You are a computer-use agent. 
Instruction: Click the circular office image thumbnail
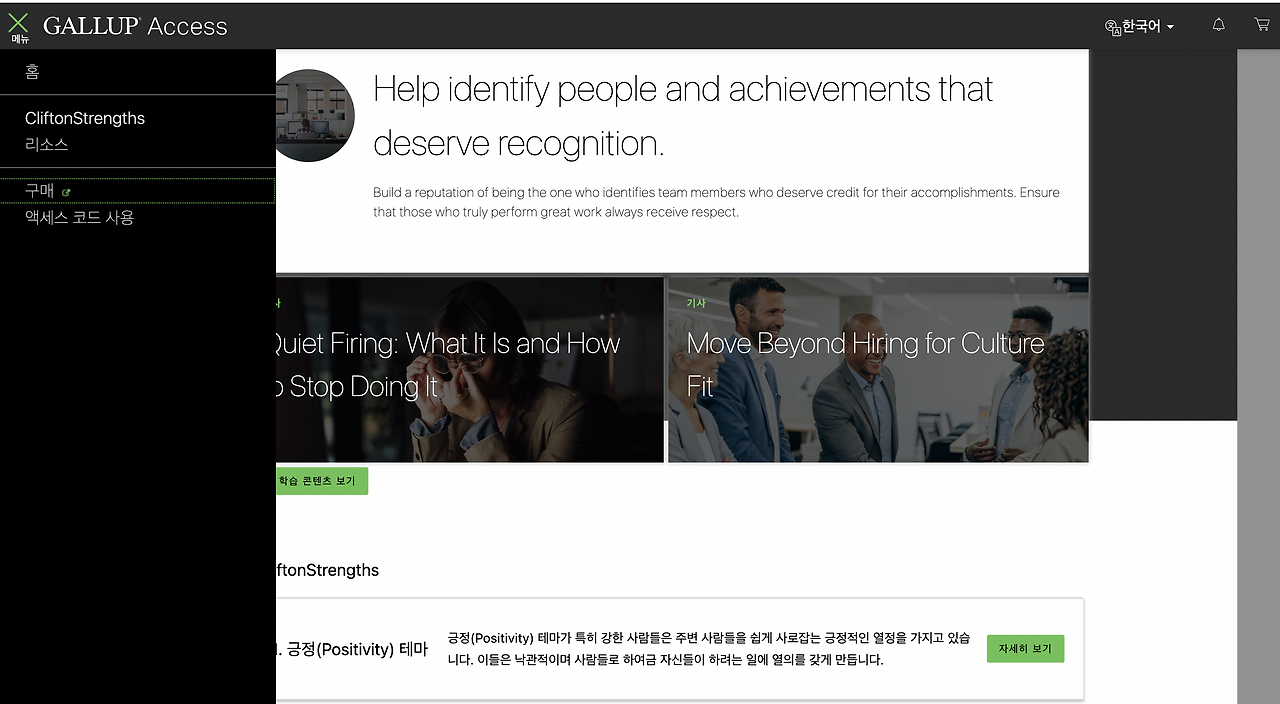coord(314,115)
